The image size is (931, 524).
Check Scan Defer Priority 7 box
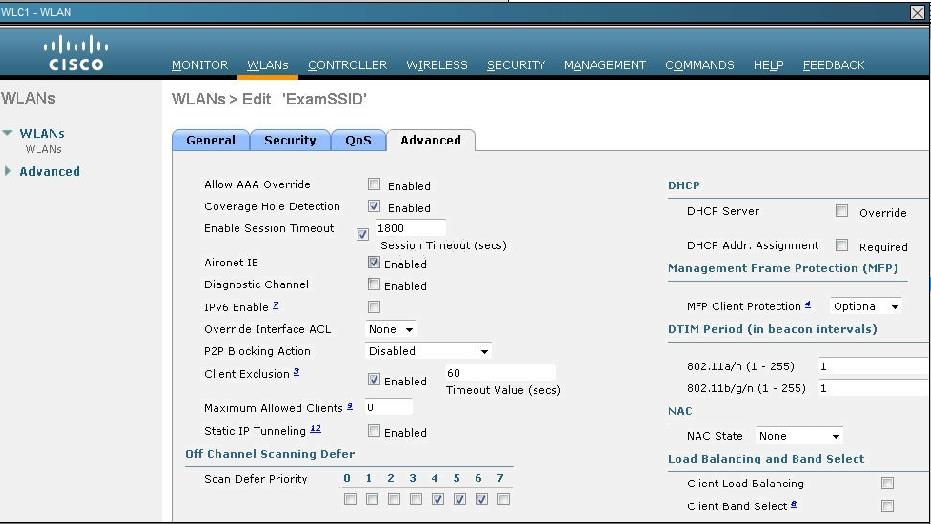click(504, 499)
